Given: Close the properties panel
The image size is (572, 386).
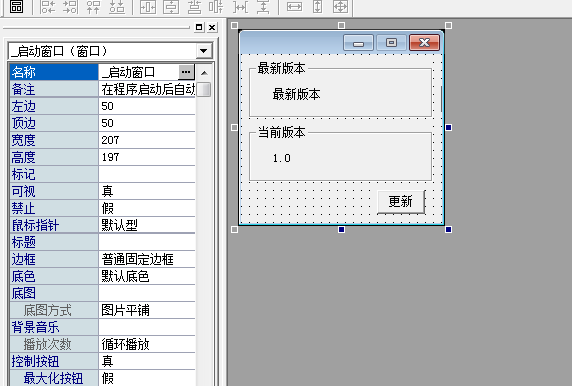Looking at the screenshot, I should click(212, 27).
